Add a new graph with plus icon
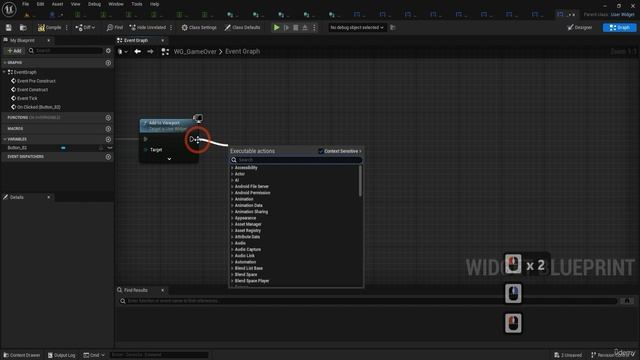The height and width of the screenshot is (360, 640). click(108, 63)
